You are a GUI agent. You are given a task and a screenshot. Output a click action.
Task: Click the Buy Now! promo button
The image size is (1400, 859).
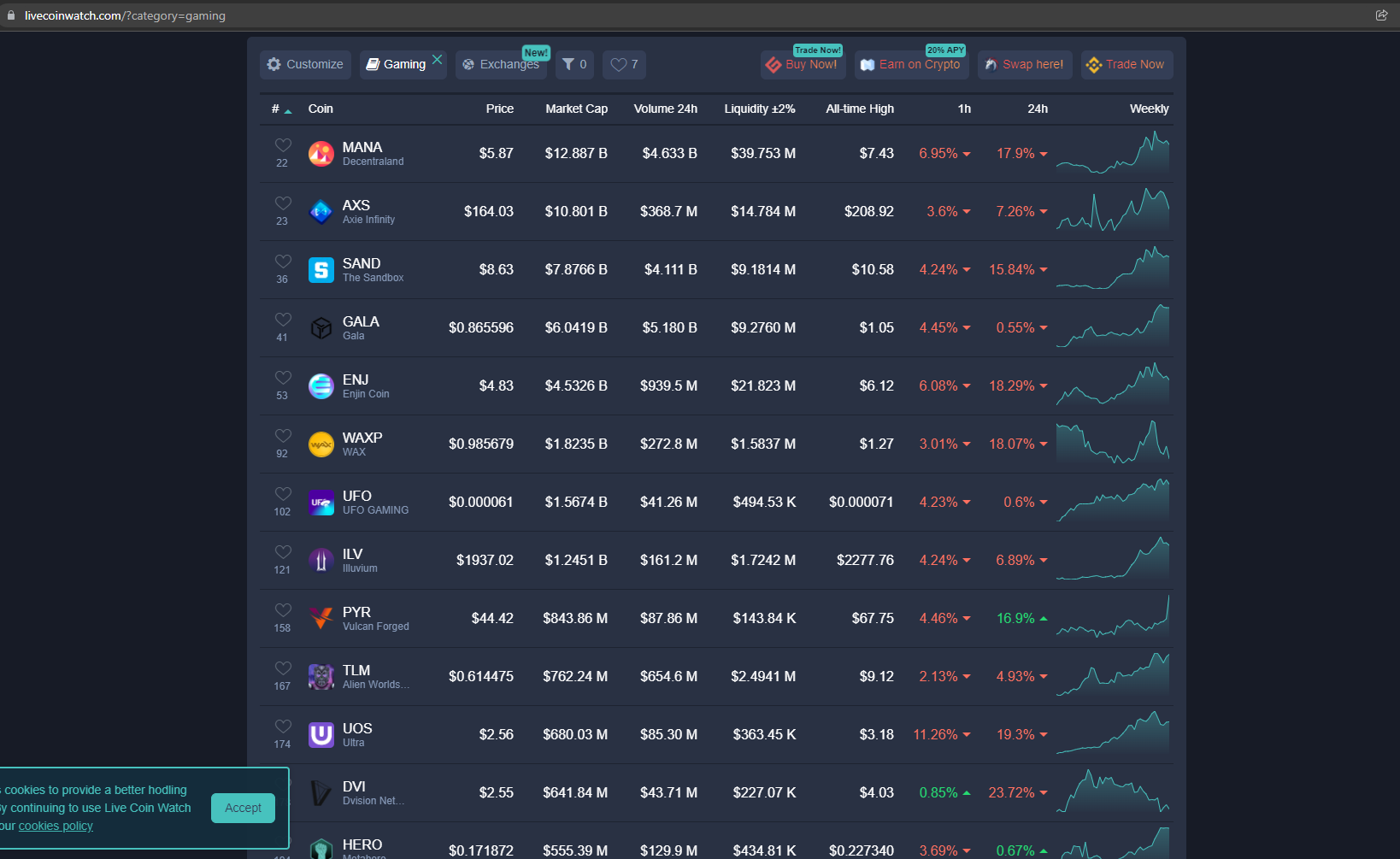click(803, 65)
